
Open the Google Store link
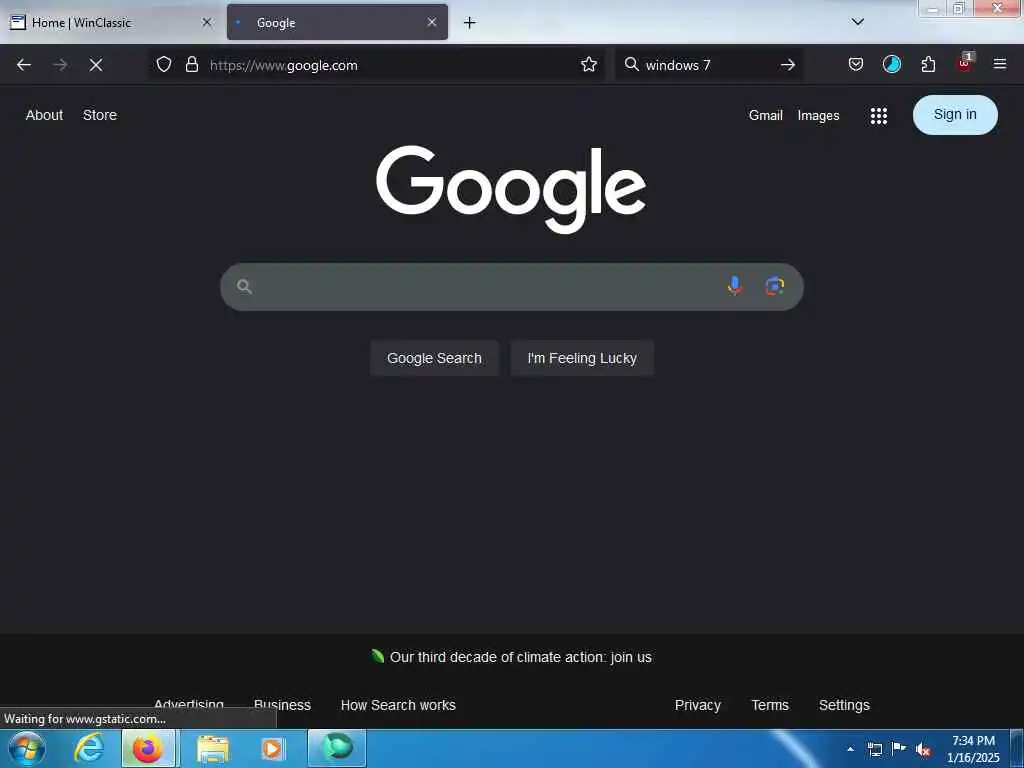pos(100,115)
